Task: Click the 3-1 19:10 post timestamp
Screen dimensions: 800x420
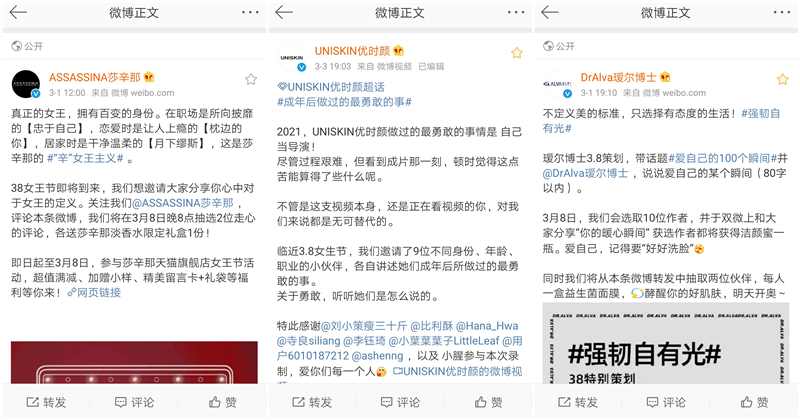Action: tap(599, 93)
